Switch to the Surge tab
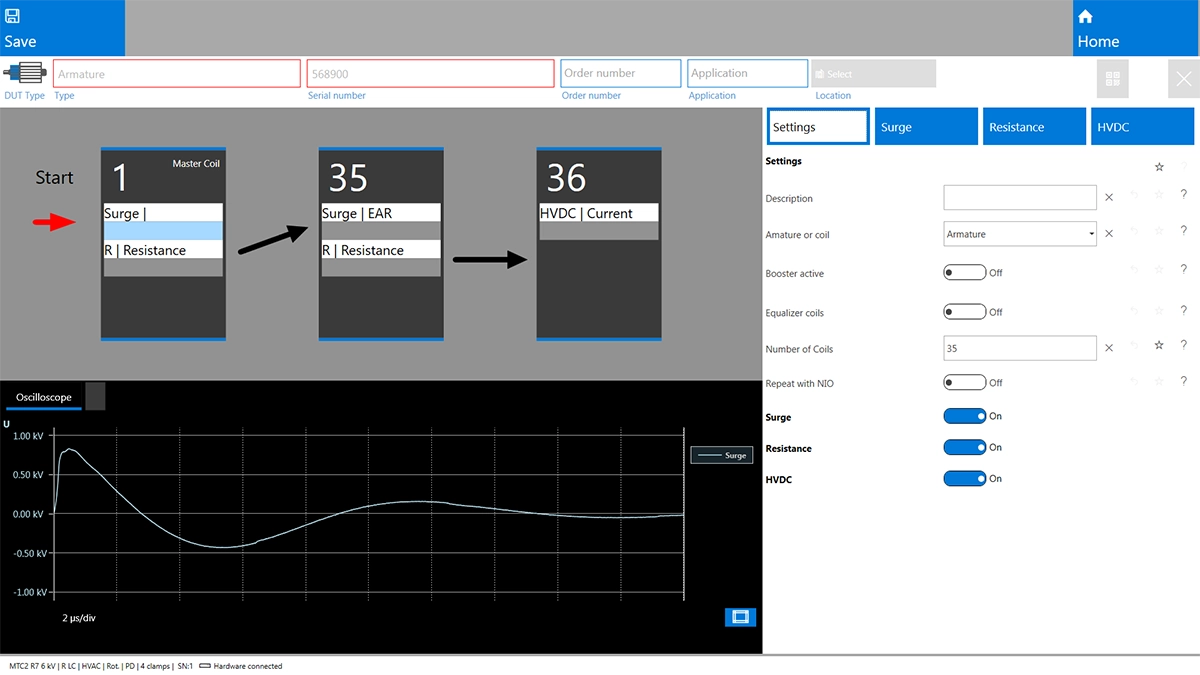Viewport: 1200px width, 675px height. tap(925, 127)
